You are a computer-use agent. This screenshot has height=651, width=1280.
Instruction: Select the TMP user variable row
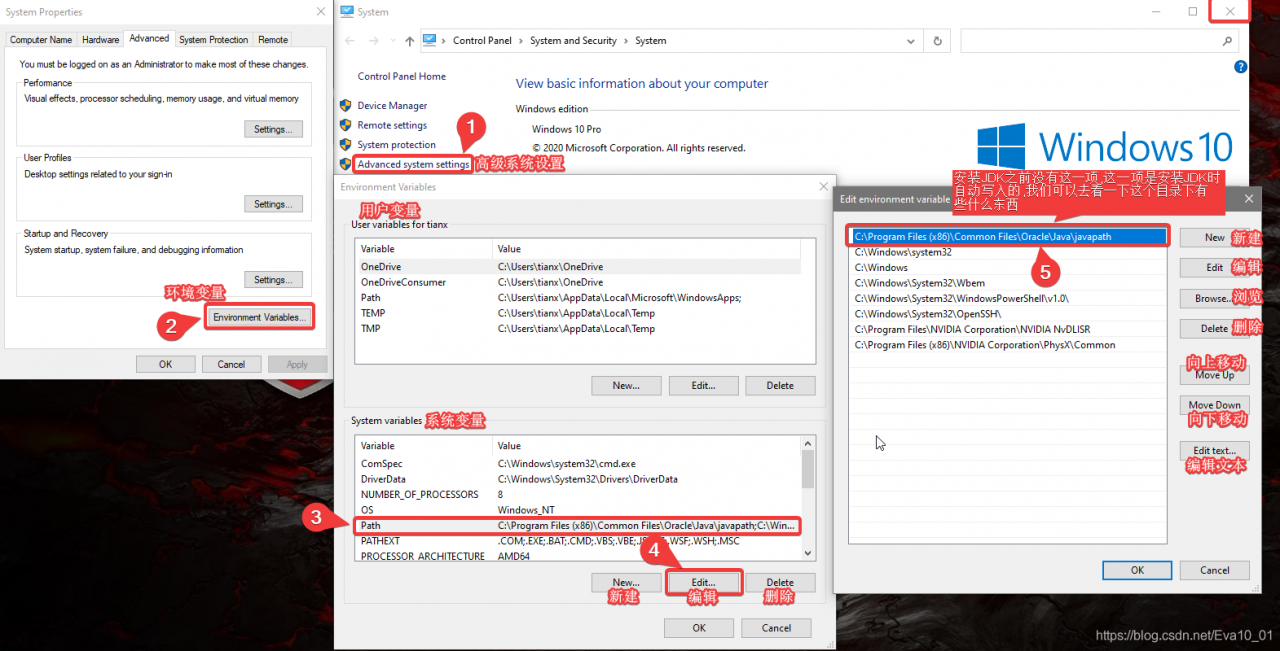point(578,328)
